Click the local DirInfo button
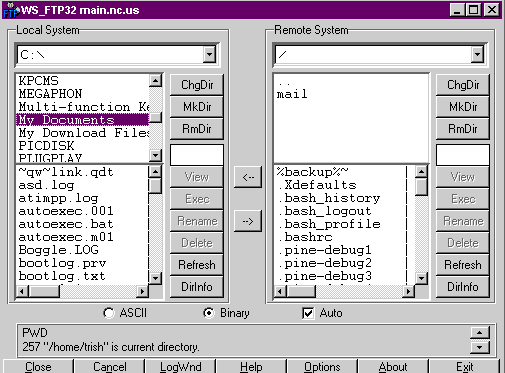 (x=197, y=287)
